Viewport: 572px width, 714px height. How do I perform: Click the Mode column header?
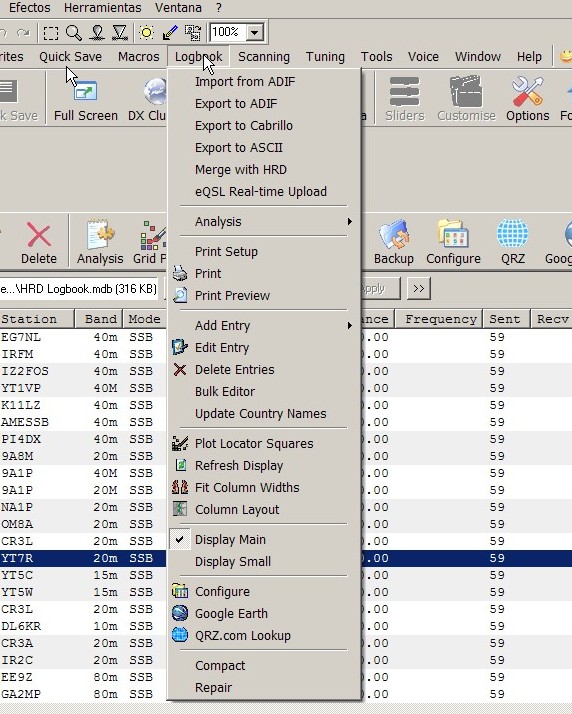(x=145, y=319)
